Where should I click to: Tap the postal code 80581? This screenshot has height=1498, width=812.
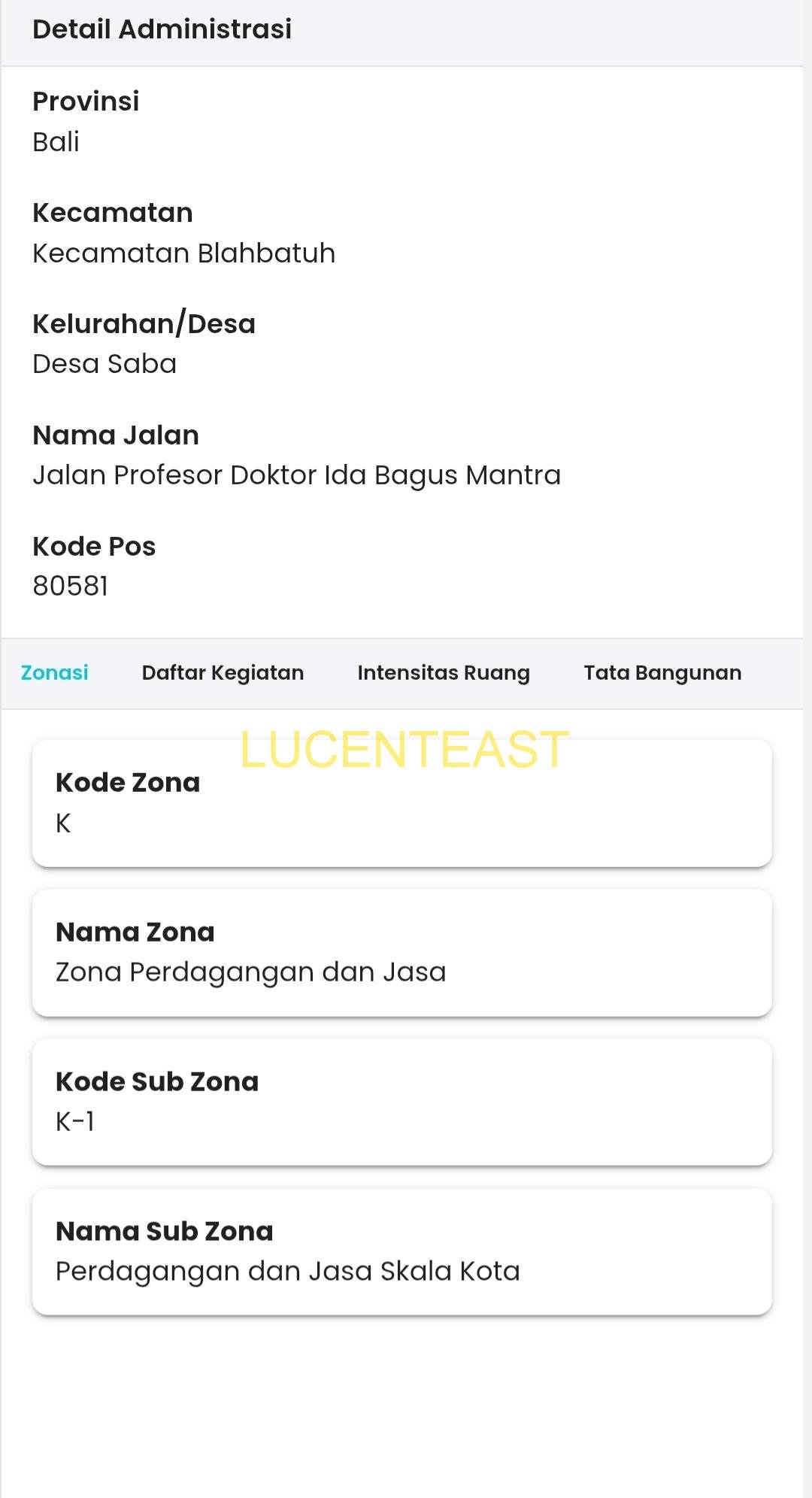(71, 587)
